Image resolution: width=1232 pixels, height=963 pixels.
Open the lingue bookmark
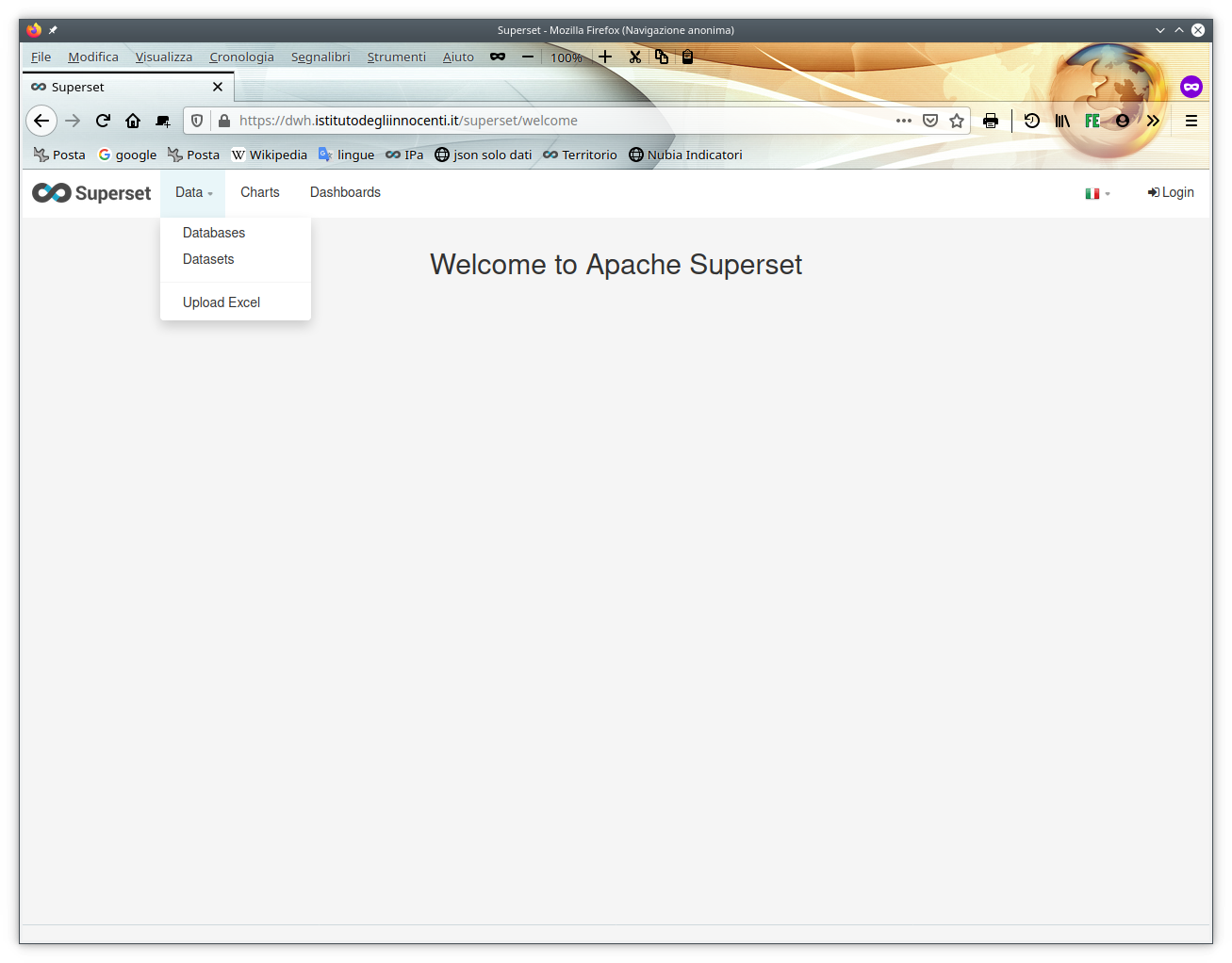pos(346,155)
